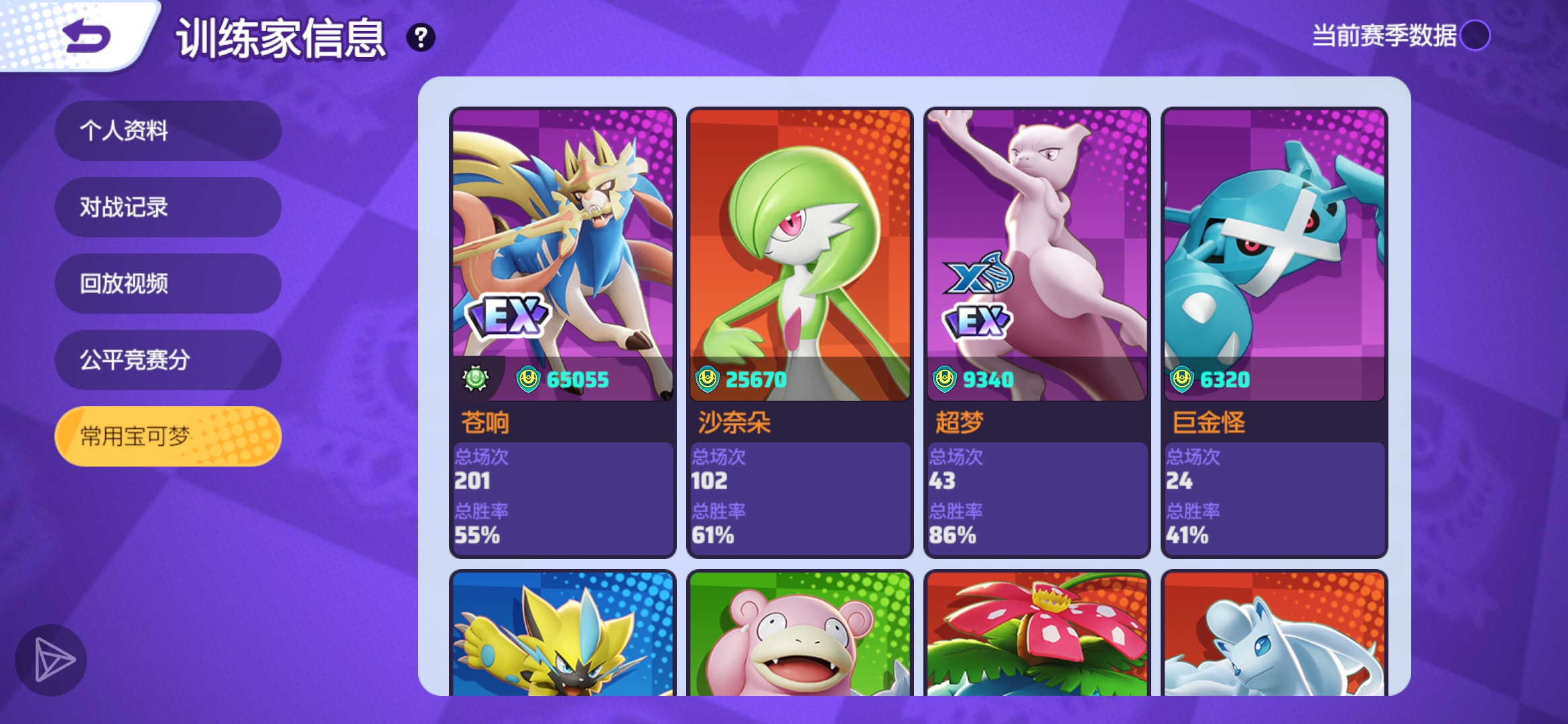Toggle the 当前赛季数据 radio circle
This screenshot has height=724, width=1568.
[x=1475, y=36]
